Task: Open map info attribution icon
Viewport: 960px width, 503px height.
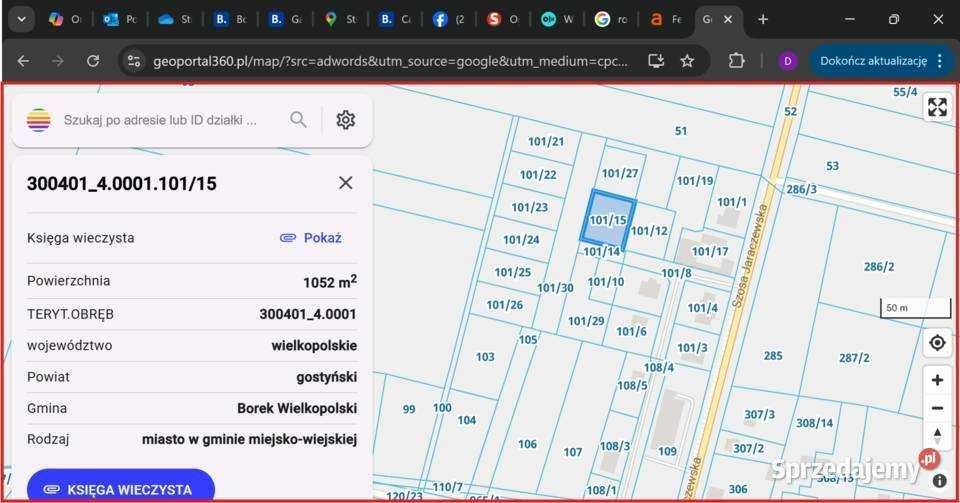Action: [x=939, y=480]
